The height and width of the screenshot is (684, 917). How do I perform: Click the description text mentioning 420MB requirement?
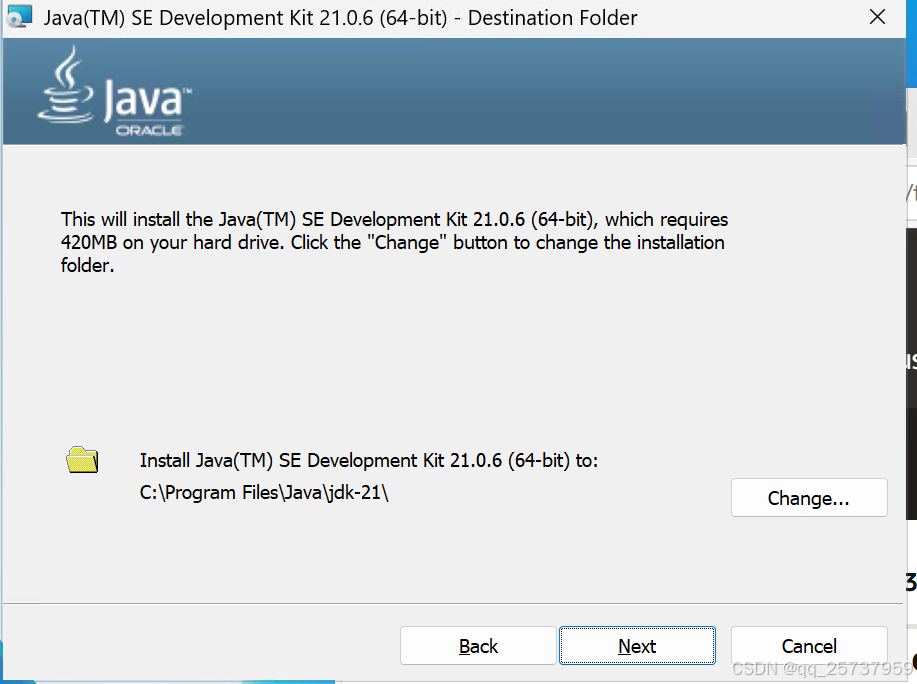pos(394,242)
